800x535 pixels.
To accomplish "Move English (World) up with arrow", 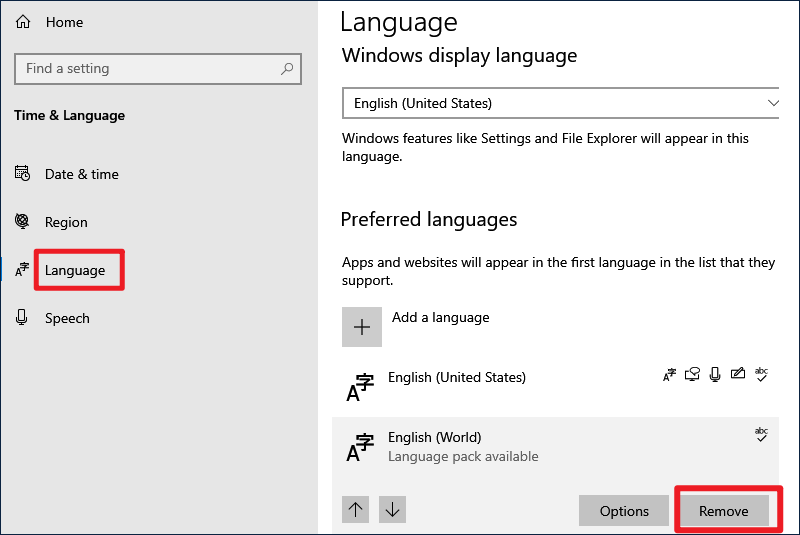I will (x=356, y=509).
